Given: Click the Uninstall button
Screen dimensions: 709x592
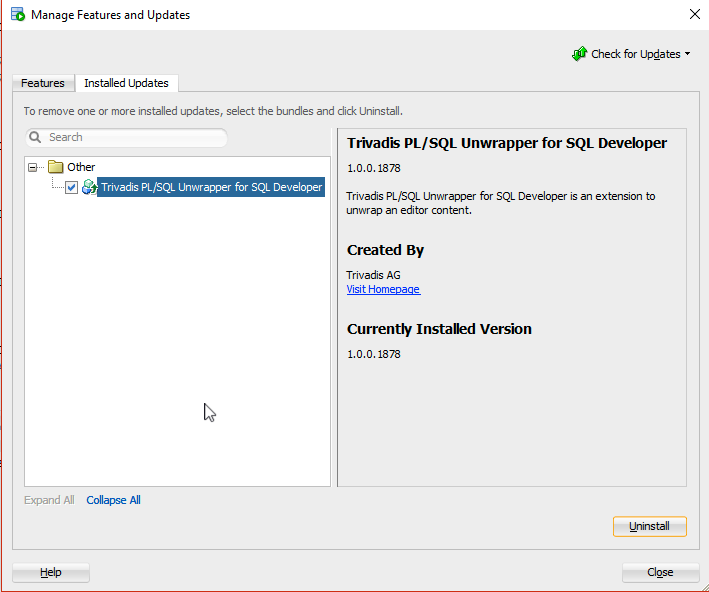Looking at the screenshot, I should coord(649,526).
